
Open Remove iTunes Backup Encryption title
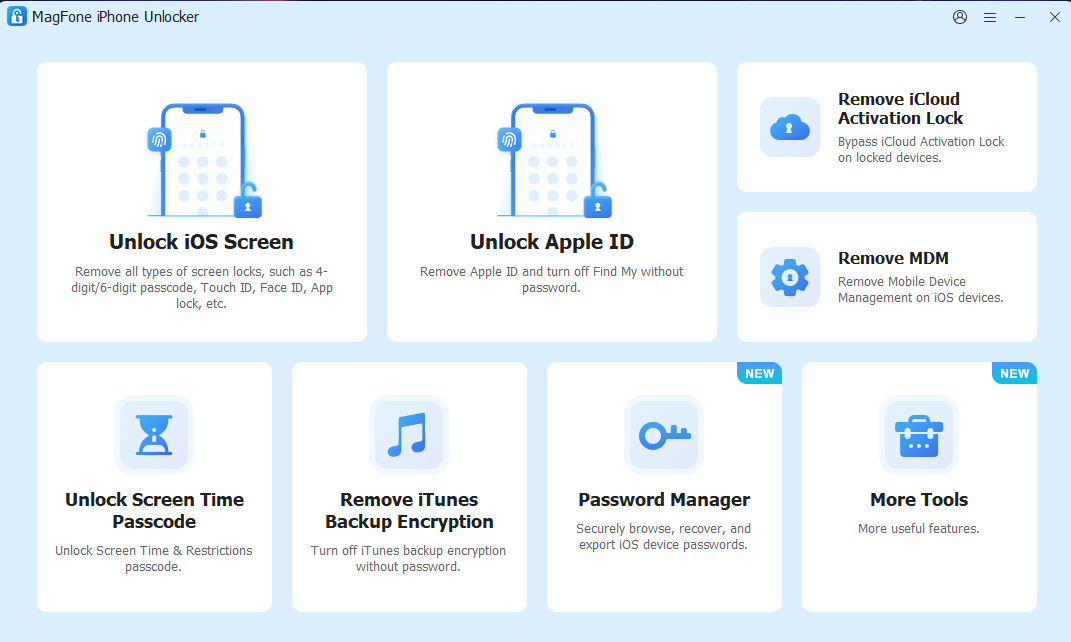tap(409, 510)
